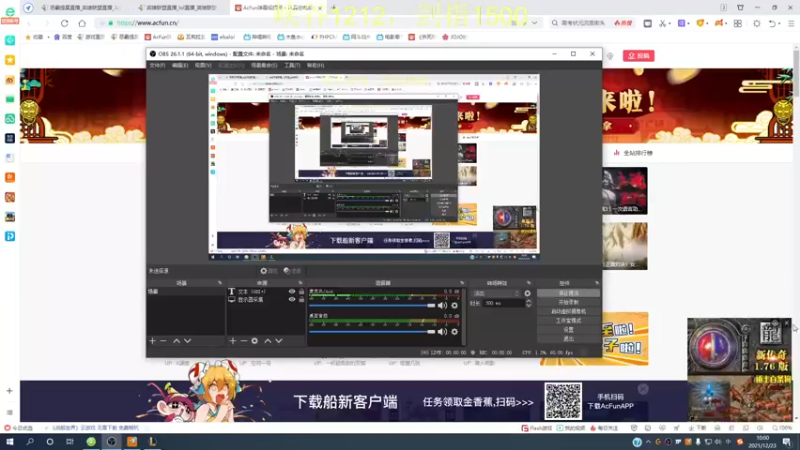Move scene down in the Scenes dock

click(x=188, y=340)
